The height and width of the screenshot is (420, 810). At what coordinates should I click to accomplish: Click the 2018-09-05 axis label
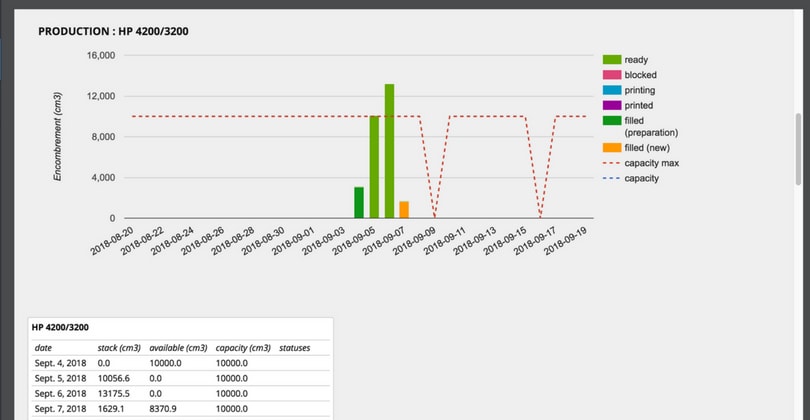pos(354,241)
